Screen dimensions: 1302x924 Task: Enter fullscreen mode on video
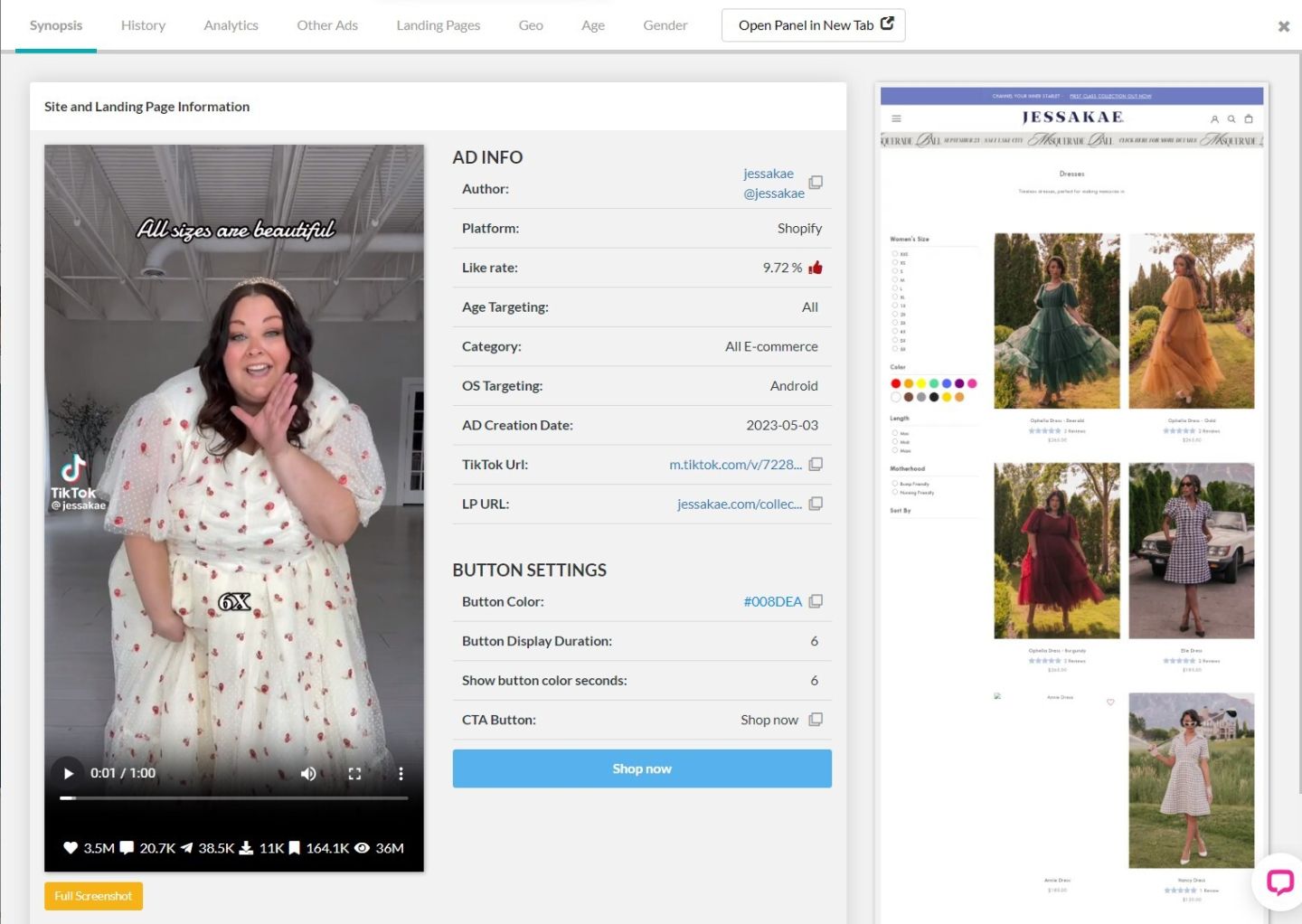point(354,773)
